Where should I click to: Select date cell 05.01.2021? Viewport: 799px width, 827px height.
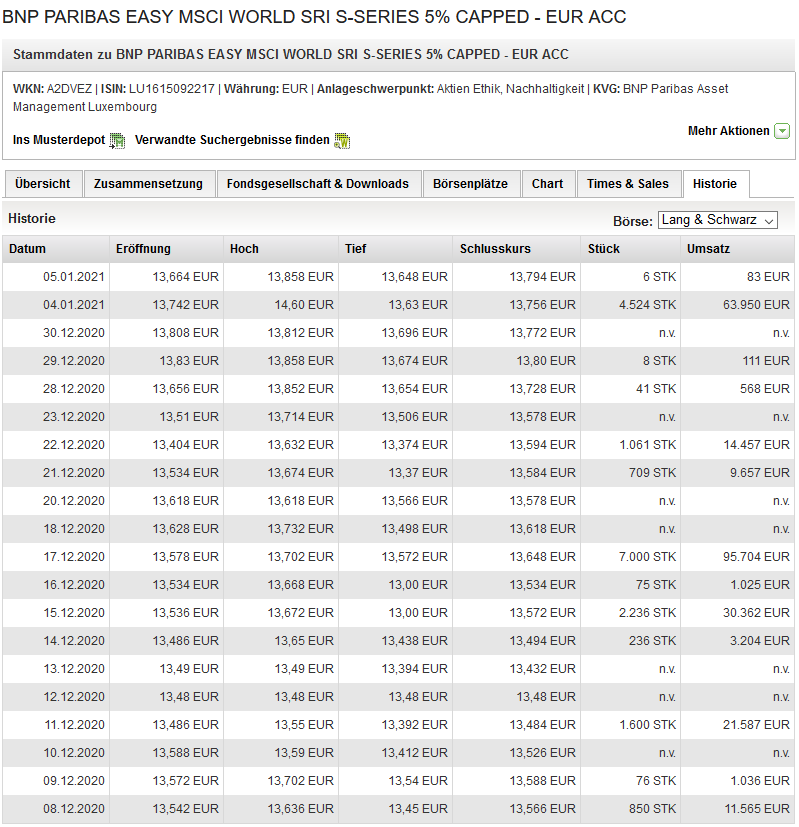pos(74,277)
